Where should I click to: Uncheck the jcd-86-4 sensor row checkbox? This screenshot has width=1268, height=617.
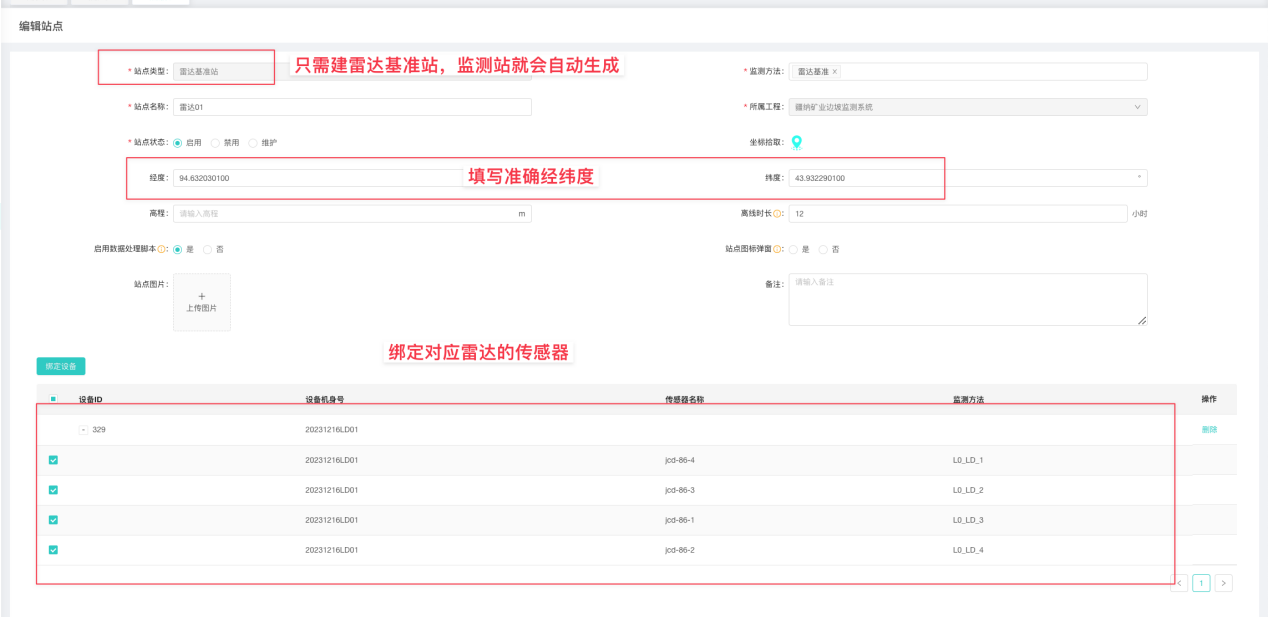tap(53, 460)
